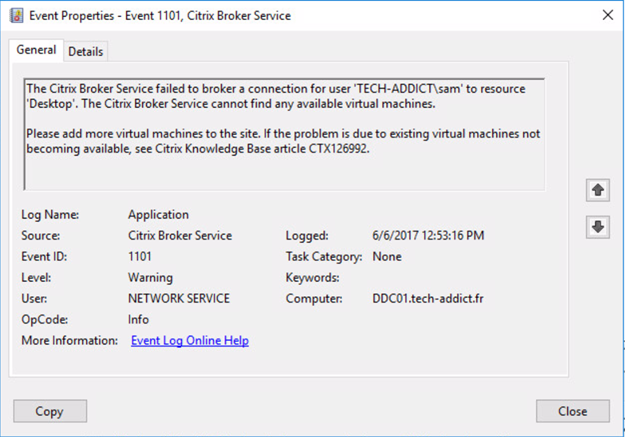Click the Event Properties title bar icon
The width and height of the screenshot is (625, 437).
pos(16,16)
